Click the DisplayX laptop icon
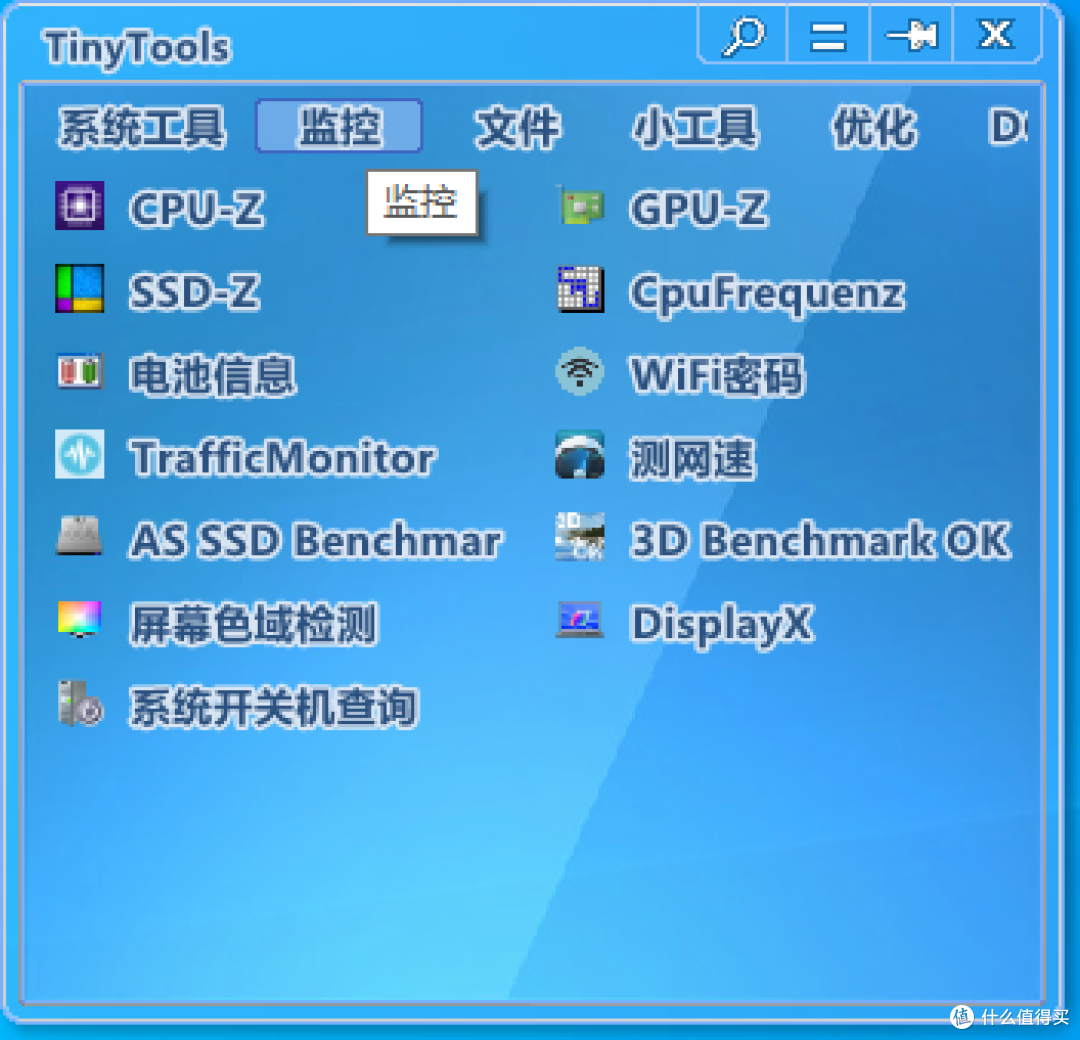The width and height of the screenshot is (1080, 1040). click(580, 619)
